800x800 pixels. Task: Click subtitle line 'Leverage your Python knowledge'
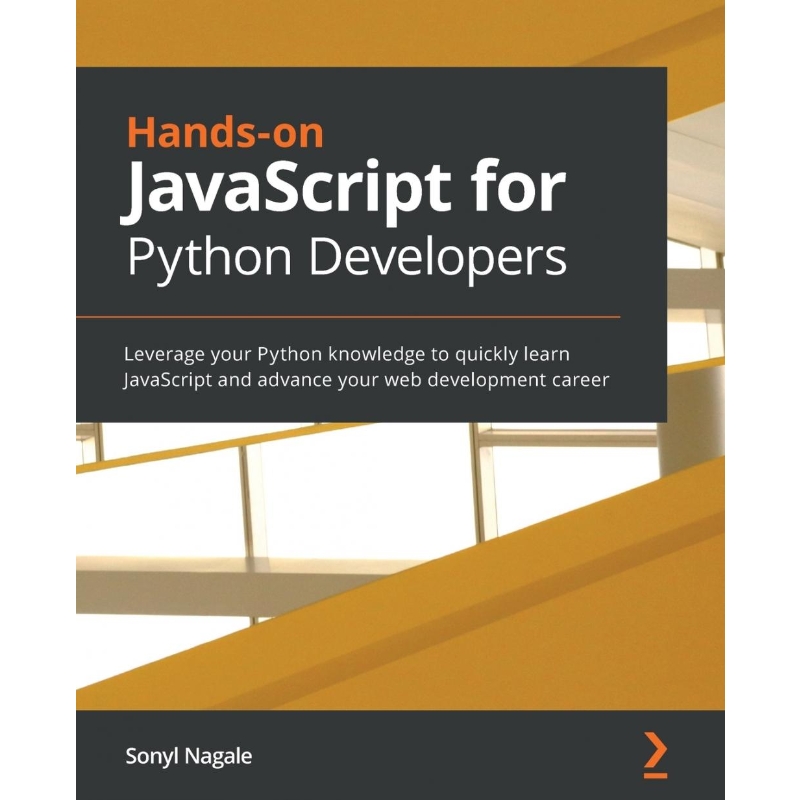347,354
